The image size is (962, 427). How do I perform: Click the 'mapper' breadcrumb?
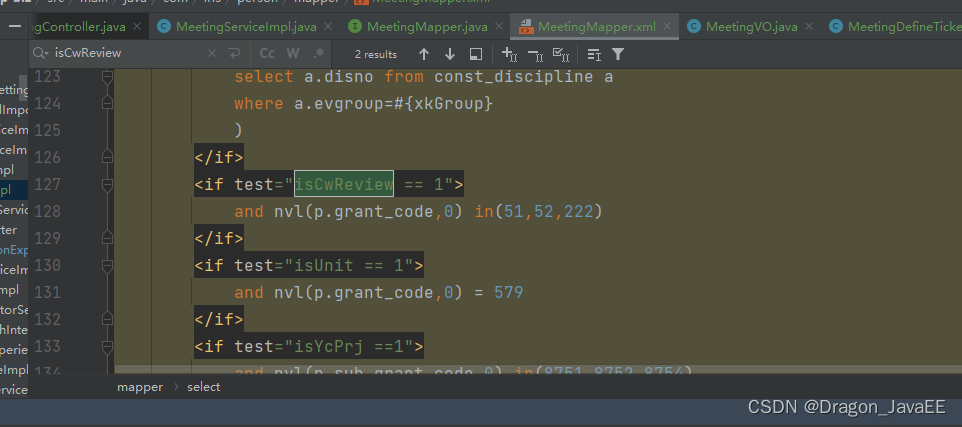coord(140,387)
